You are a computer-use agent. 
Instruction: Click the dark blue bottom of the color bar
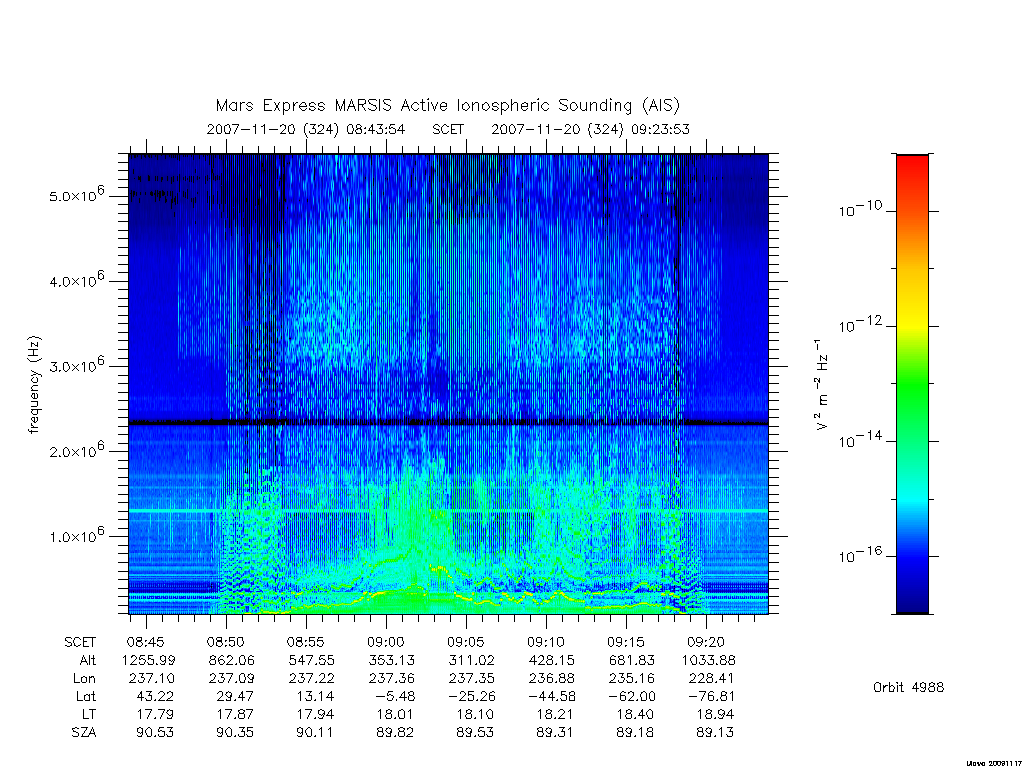point(912,598)
